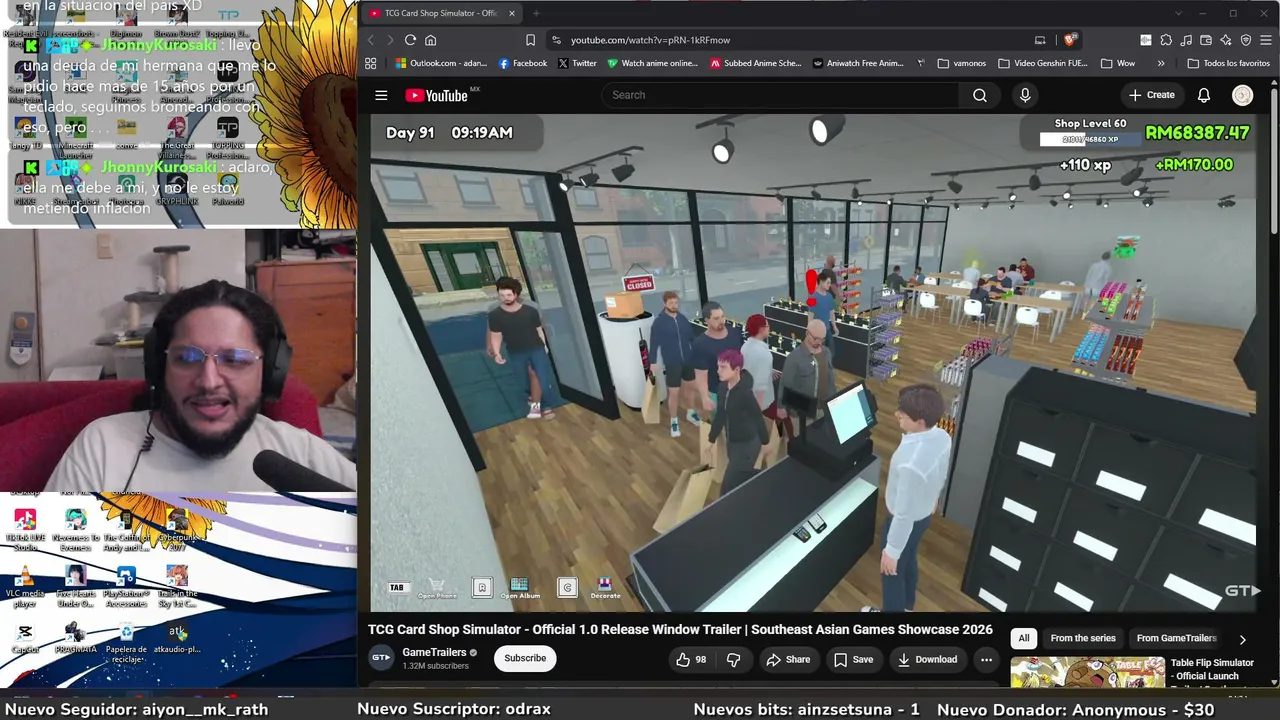This screenshot has width=1280, height=720.
Task: Open the Table Flip Simulator video thumbnail
Action: coord(1087,672)
